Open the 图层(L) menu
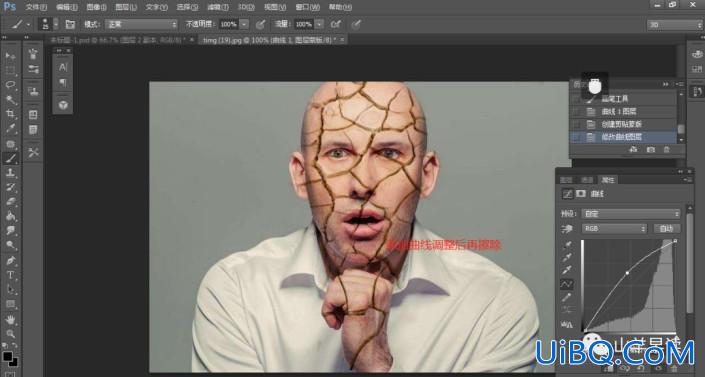Screen dimensions: 705x377 (x=125, y=7)
